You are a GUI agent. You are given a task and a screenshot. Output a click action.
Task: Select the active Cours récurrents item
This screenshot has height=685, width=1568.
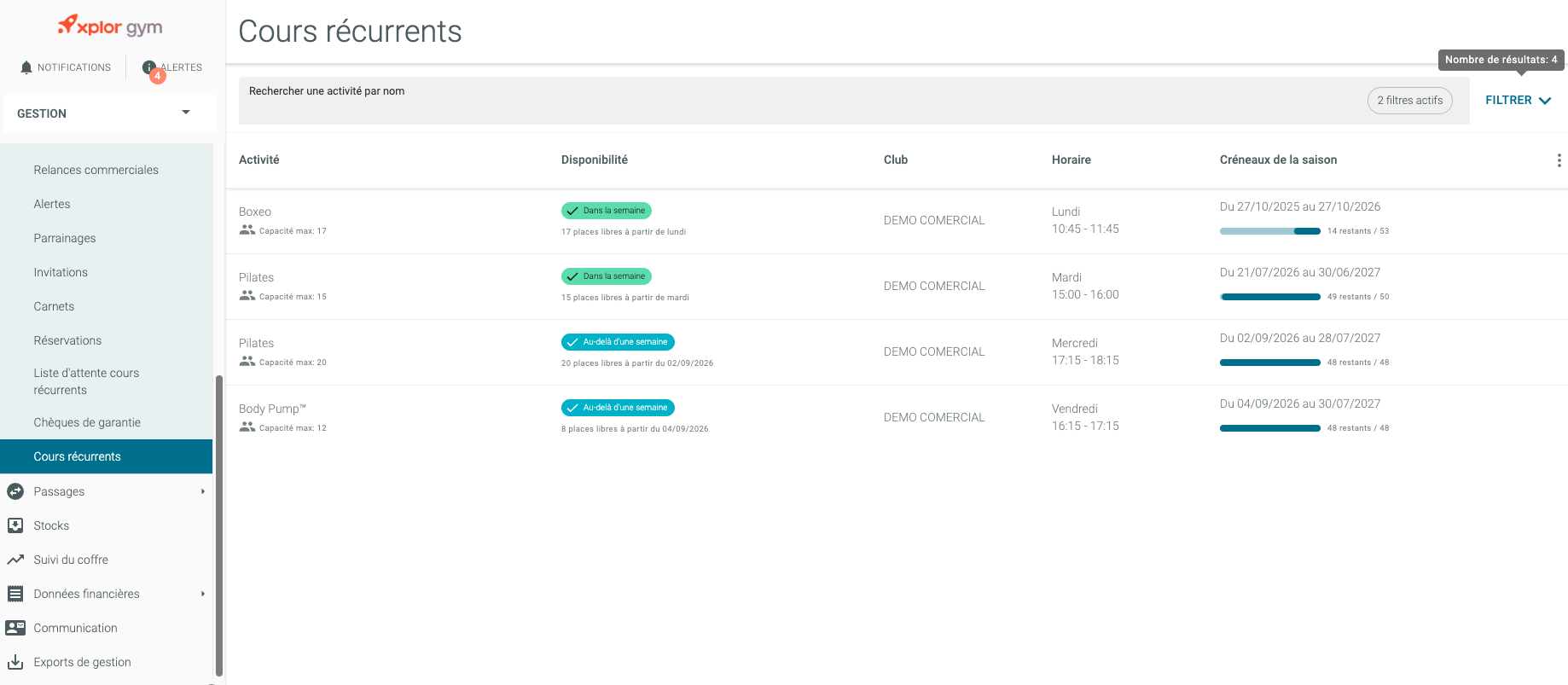106,456
